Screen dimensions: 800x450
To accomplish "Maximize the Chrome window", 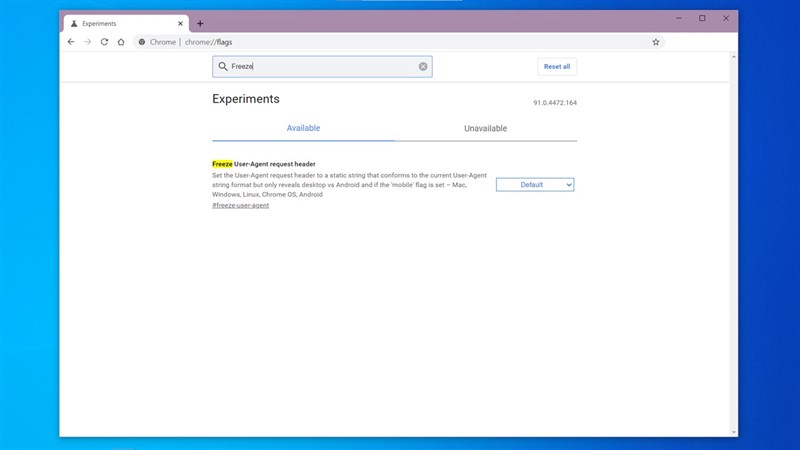I will [702, 18].
